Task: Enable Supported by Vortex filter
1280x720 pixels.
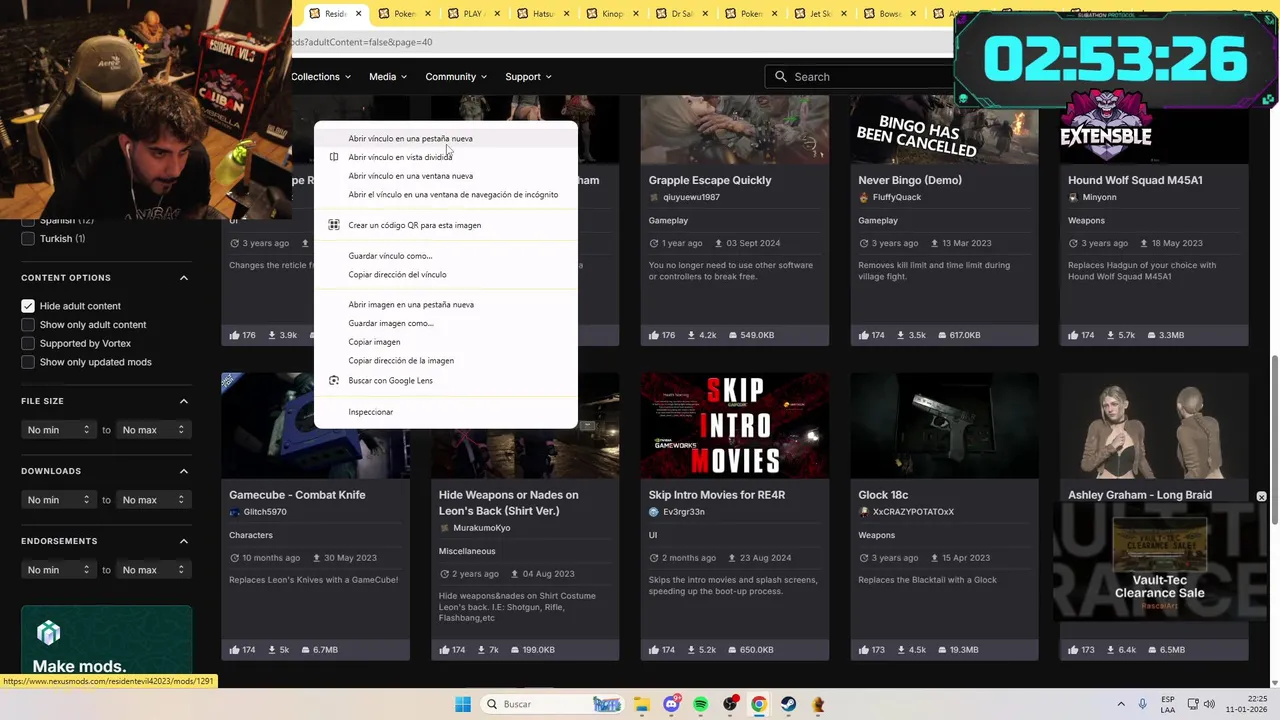Action: 28,343
